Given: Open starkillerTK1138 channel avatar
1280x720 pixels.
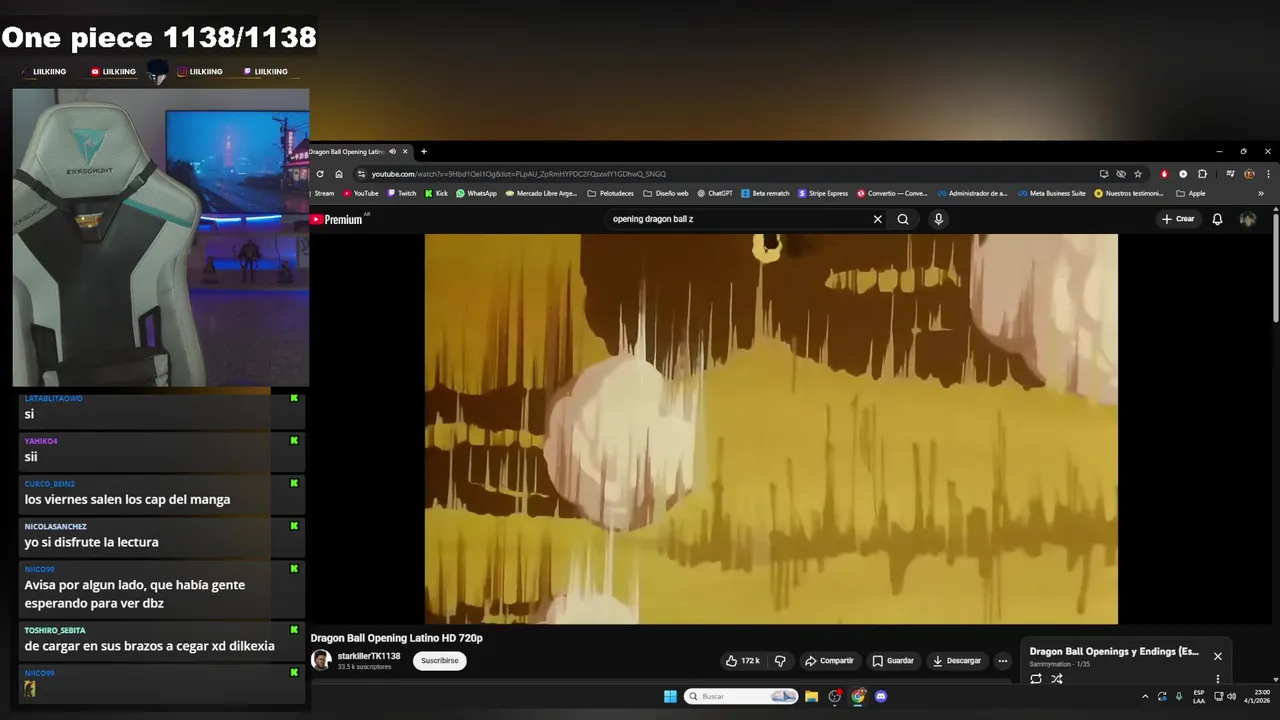Looking at the screenshot, I should click(x=321, y=660).
